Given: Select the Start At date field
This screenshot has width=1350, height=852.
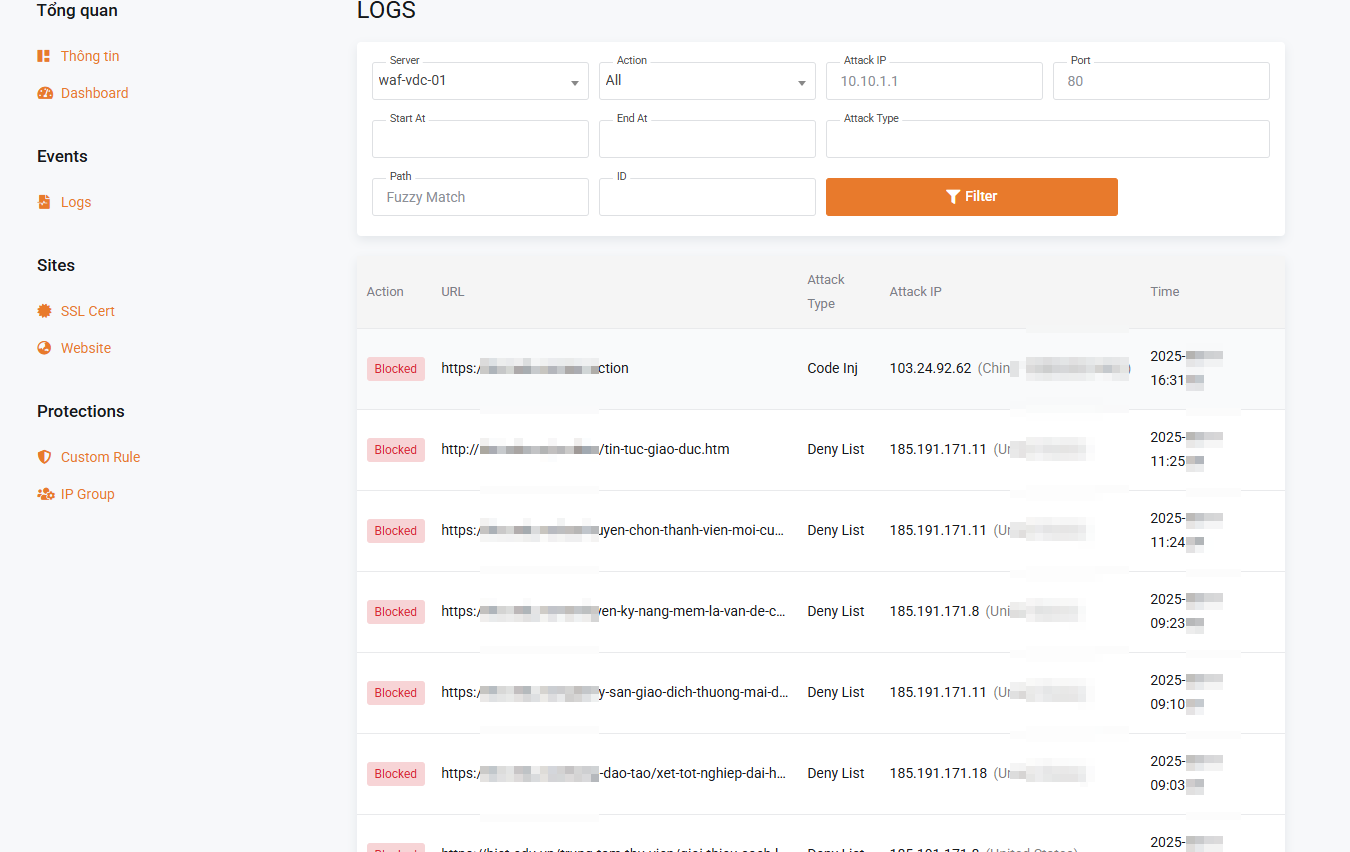Looking at the screenshot, I should click(x=480, y=139).
